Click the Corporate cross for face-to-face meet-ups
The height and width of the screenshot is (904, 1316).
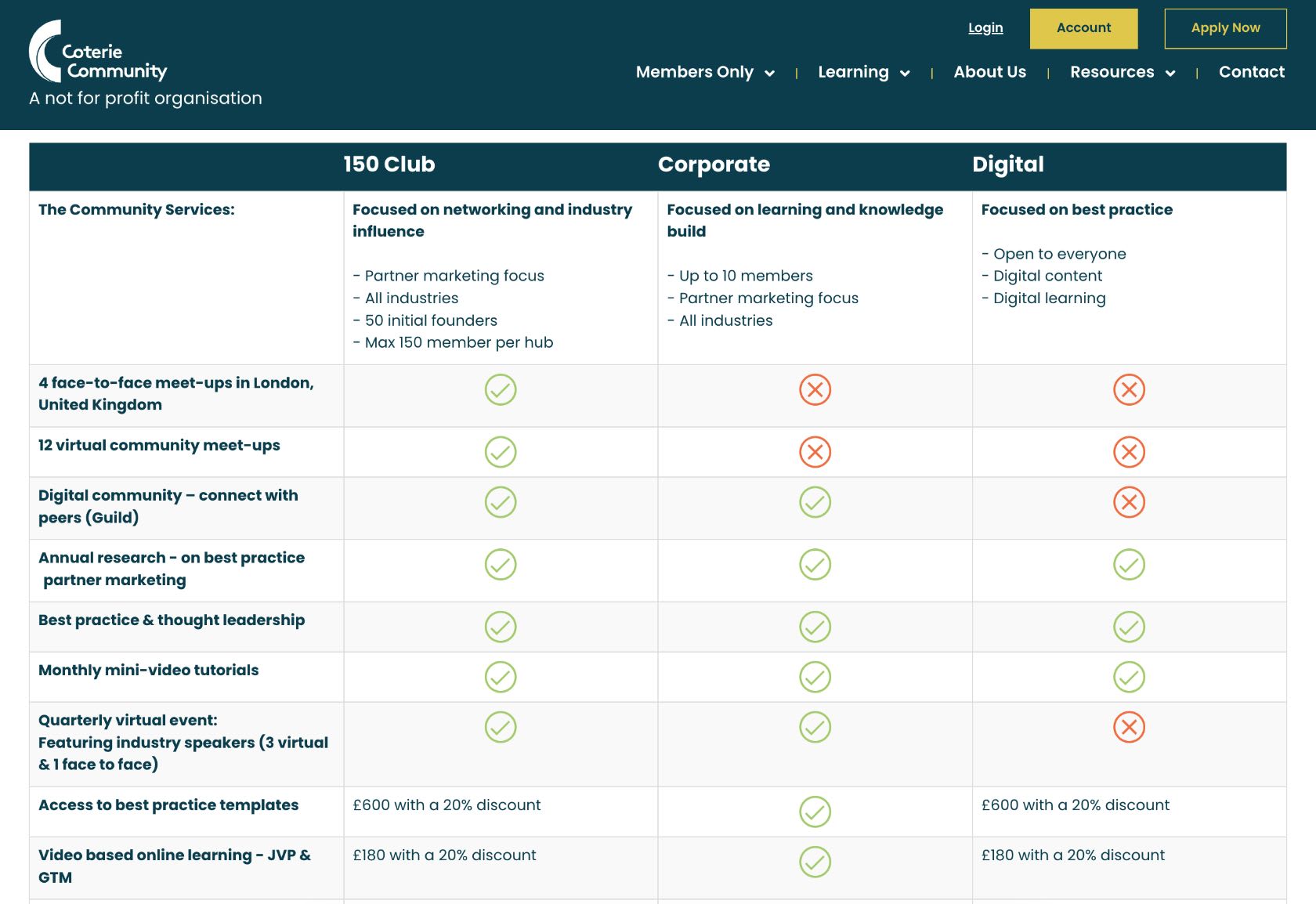click(815, 389)
